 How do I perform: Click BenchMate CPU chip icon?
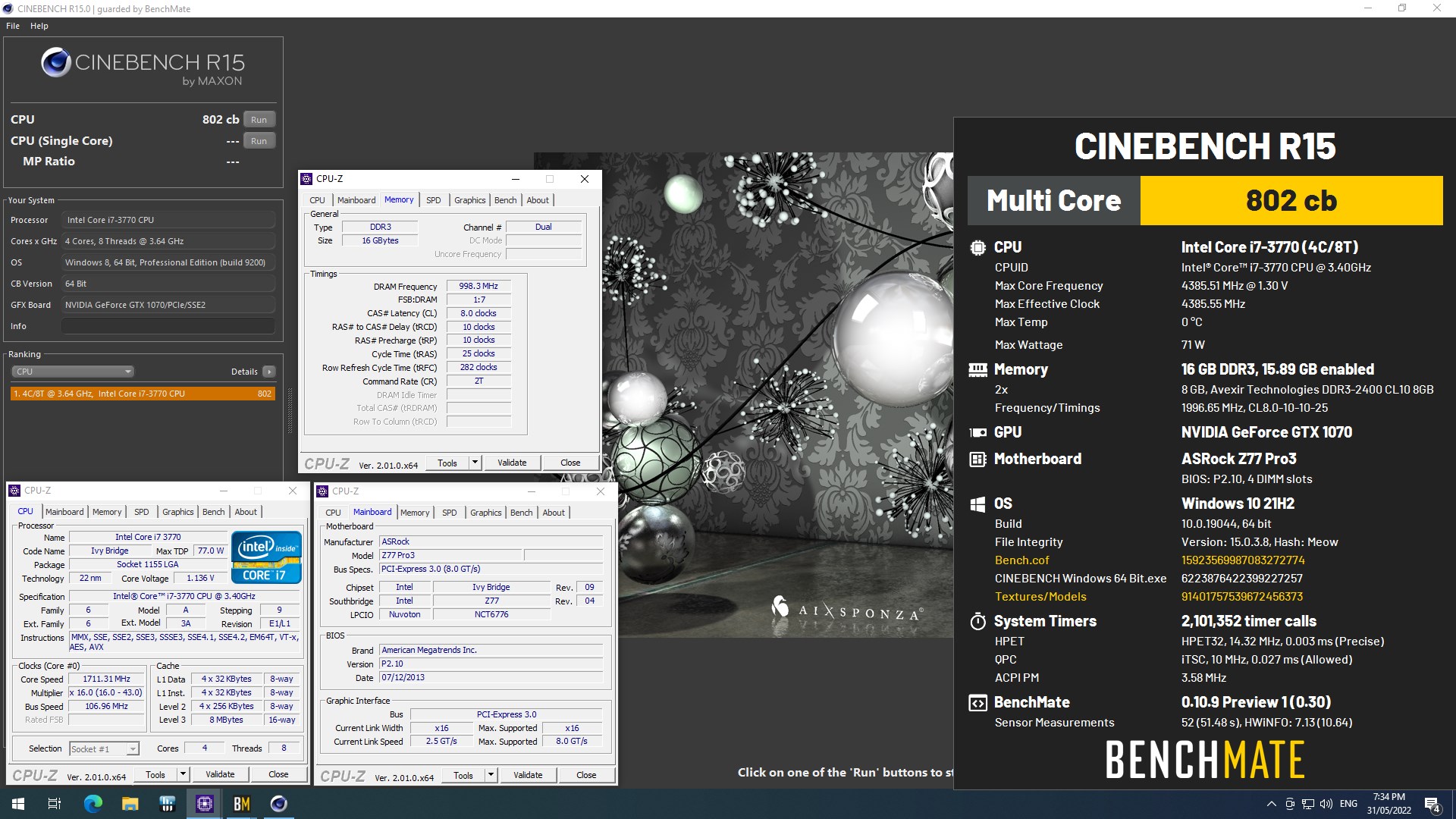point(977,247)
